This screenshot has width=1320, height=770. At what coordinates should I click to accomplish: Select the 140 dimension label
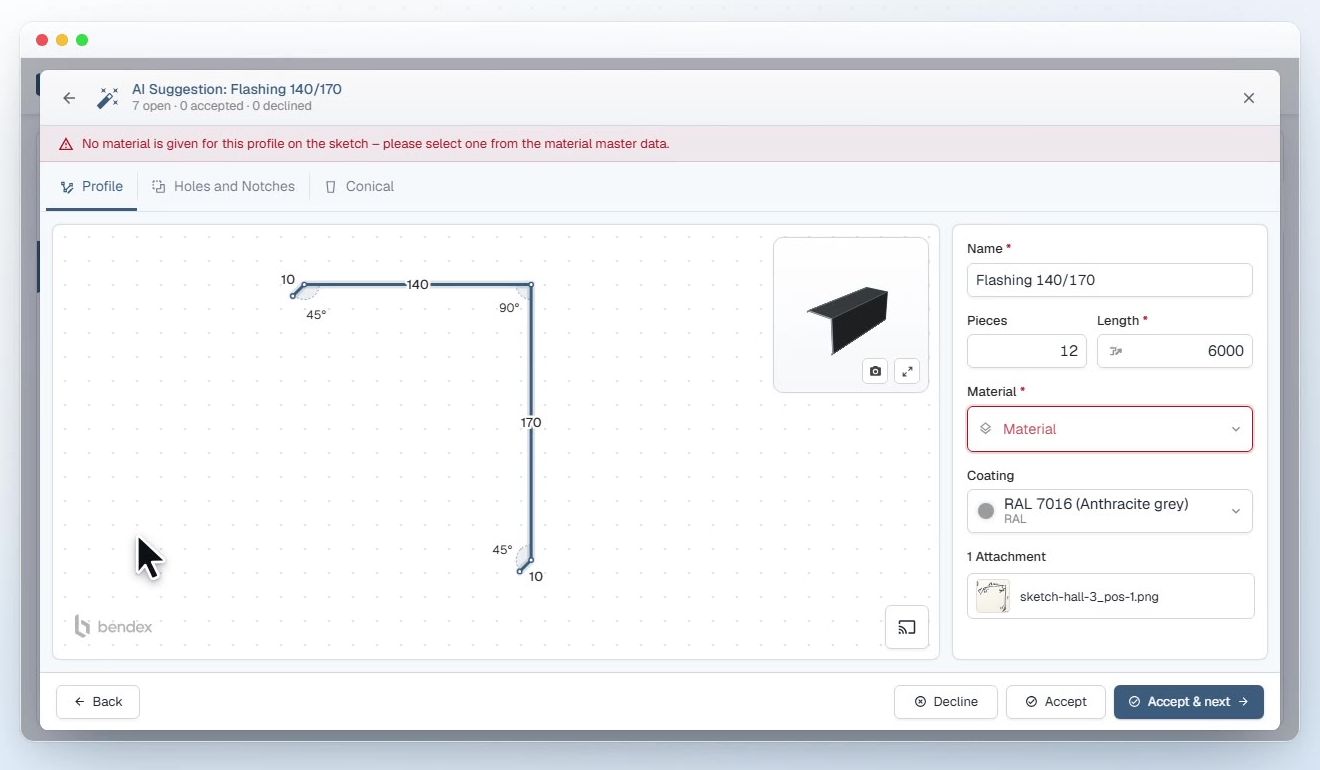point(417,285)
